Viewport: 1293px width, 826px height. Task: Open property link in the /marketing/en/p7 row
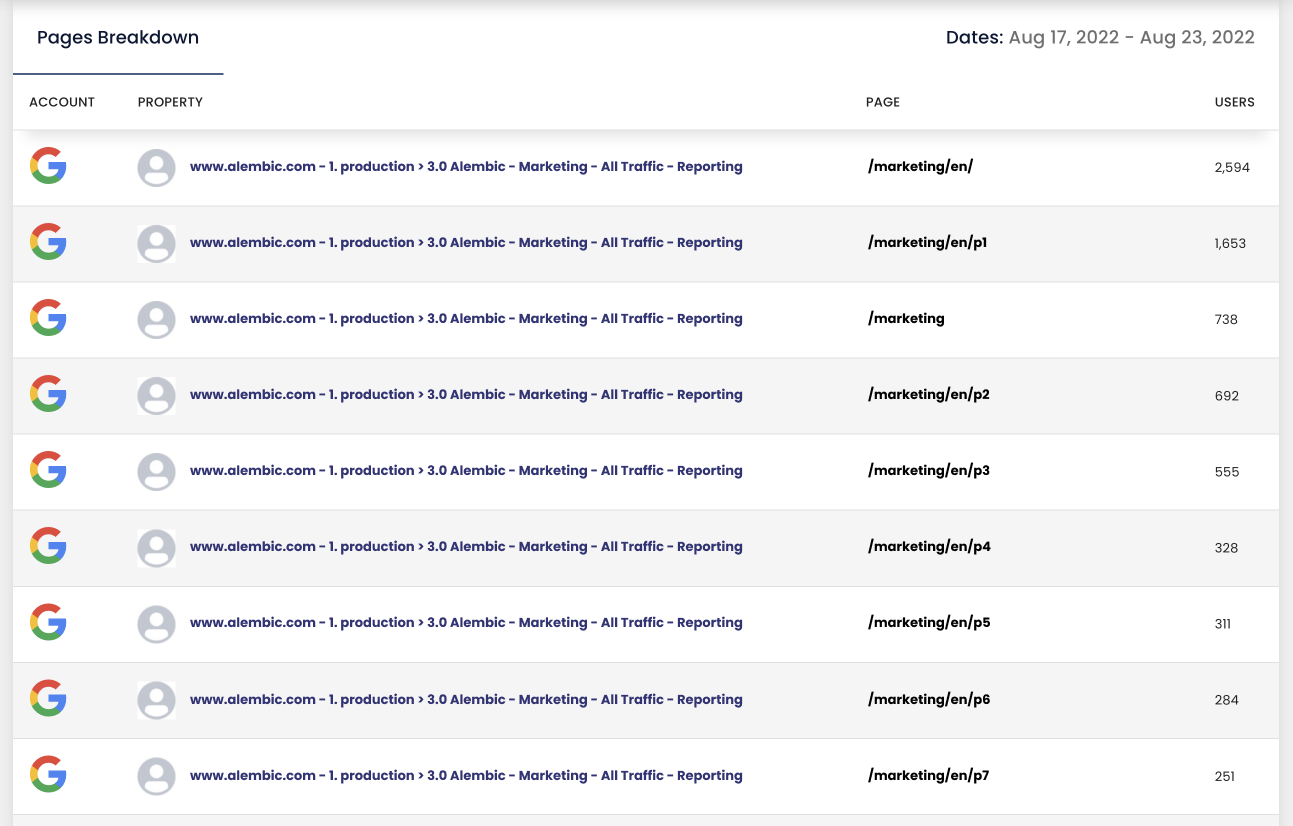pyautogui.click(x=466, y=776)
